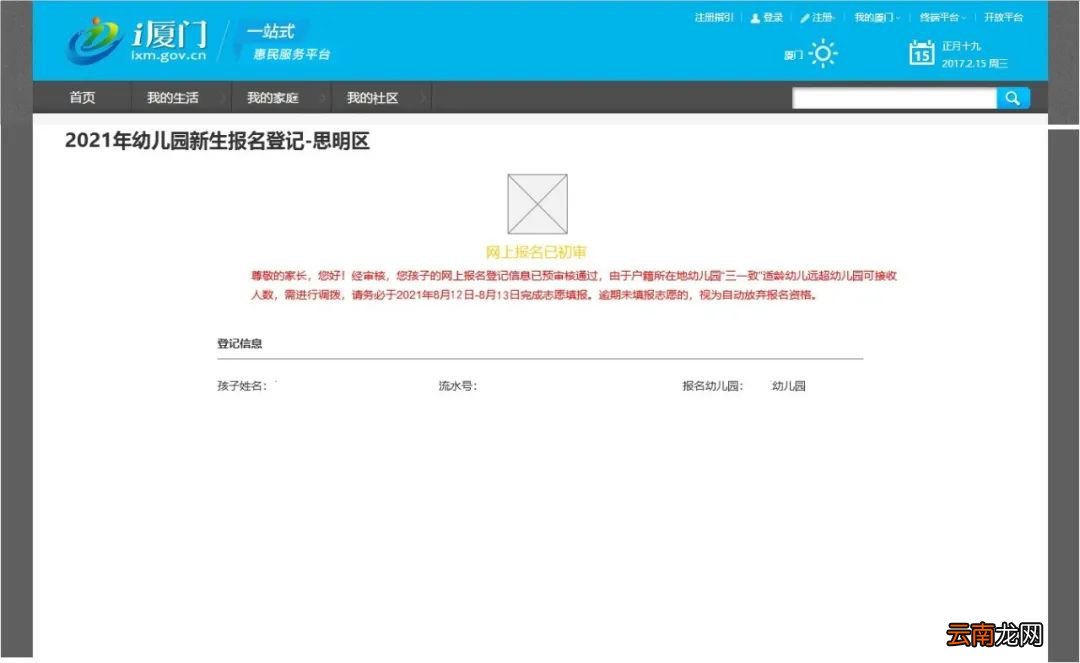This screenshot has width=1080, height=663.
Task: Open the 我的社区 nav menu
Action: tap(372, 98)
